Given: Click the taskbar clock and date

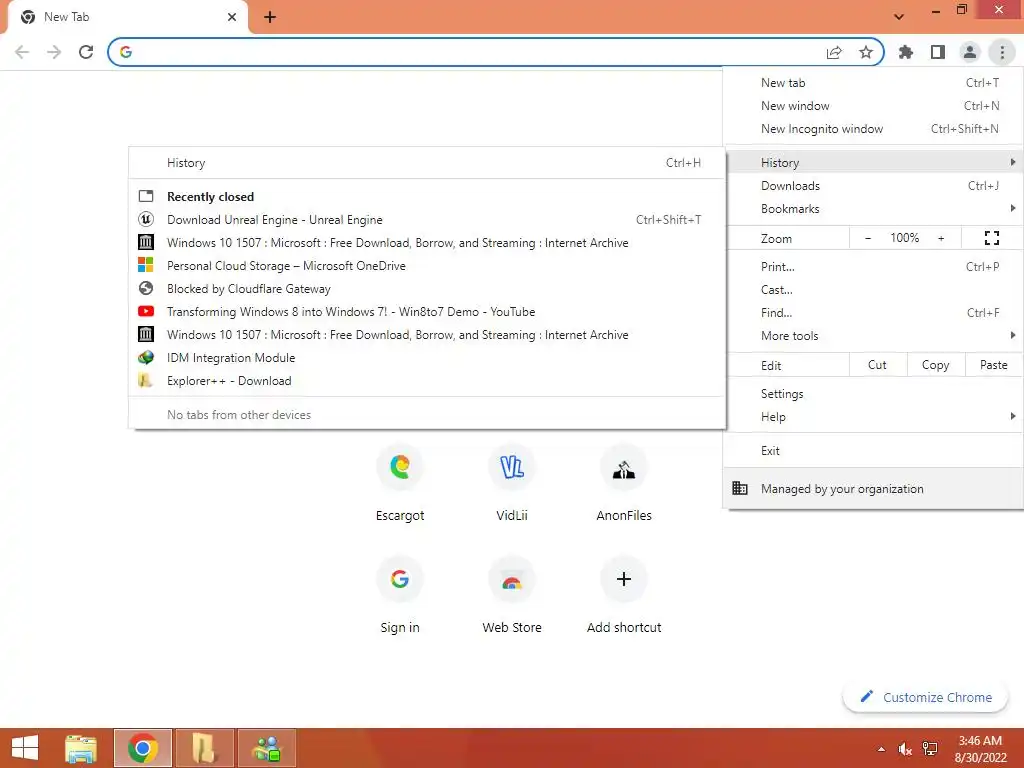Looking at the screenshot, I should tap(980, 749).
